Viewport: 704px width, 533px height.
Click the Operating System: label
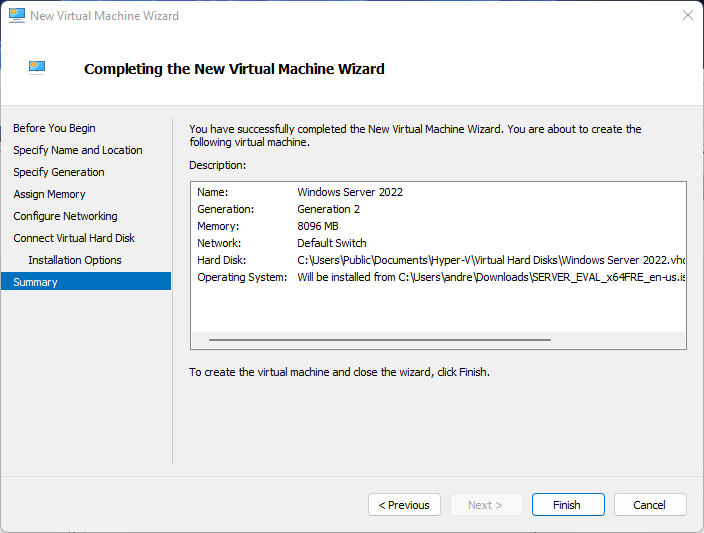click(x=242, y=278)
